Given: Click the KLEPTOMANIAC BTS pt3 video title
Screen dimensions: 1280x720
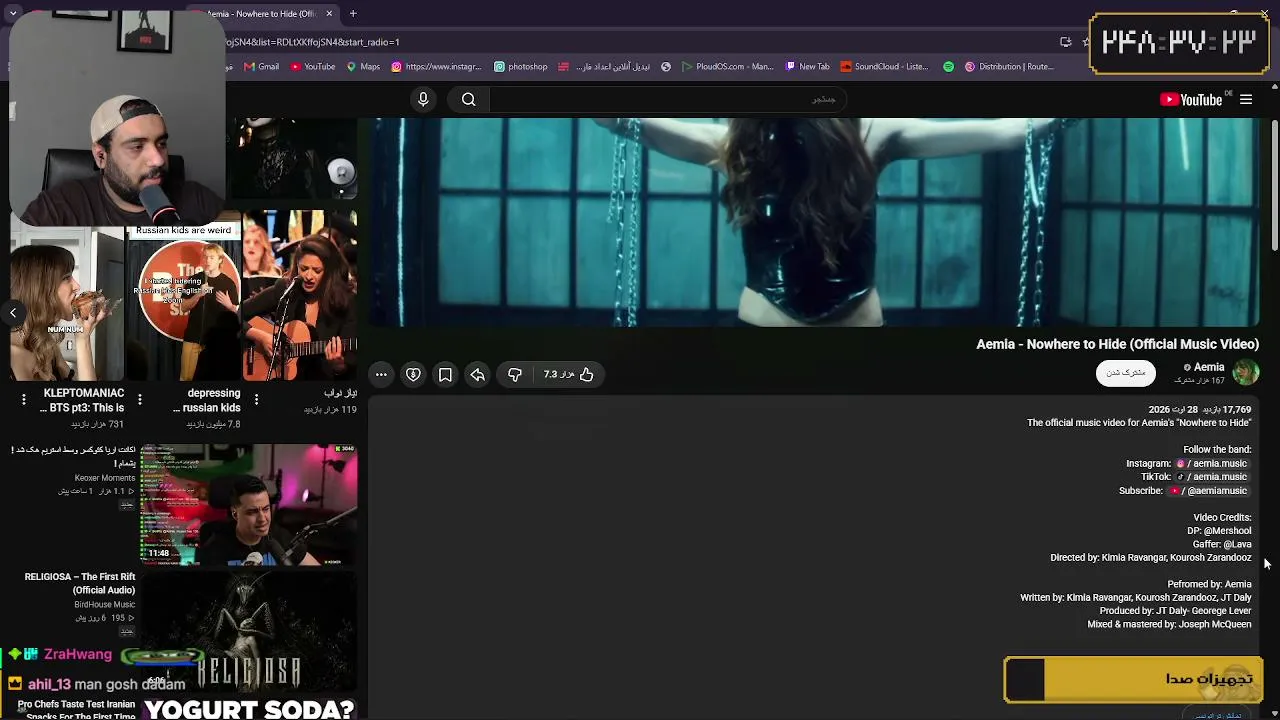Looking at the screenshot, I should (83, 401).
